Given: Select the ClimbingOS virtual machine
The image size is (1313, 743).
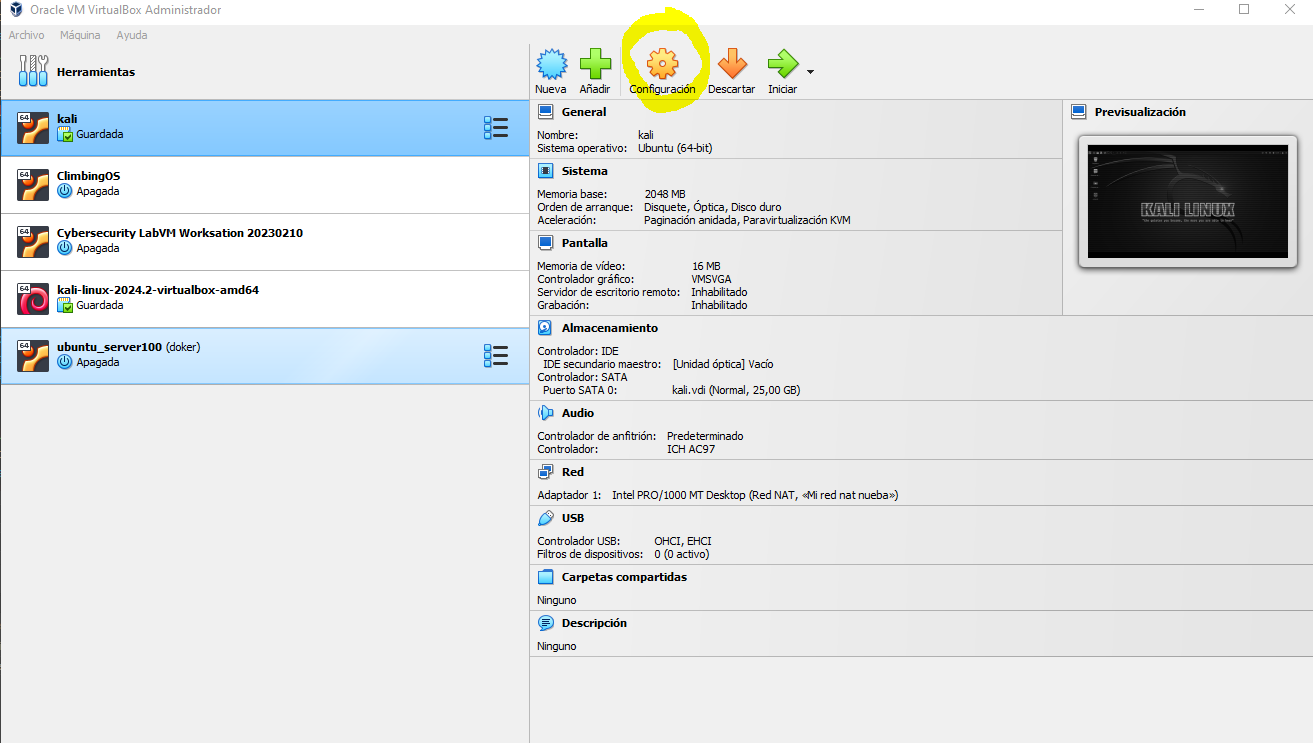Looking at the screenshot, I should pyautogui.click(x=264, y=185).
